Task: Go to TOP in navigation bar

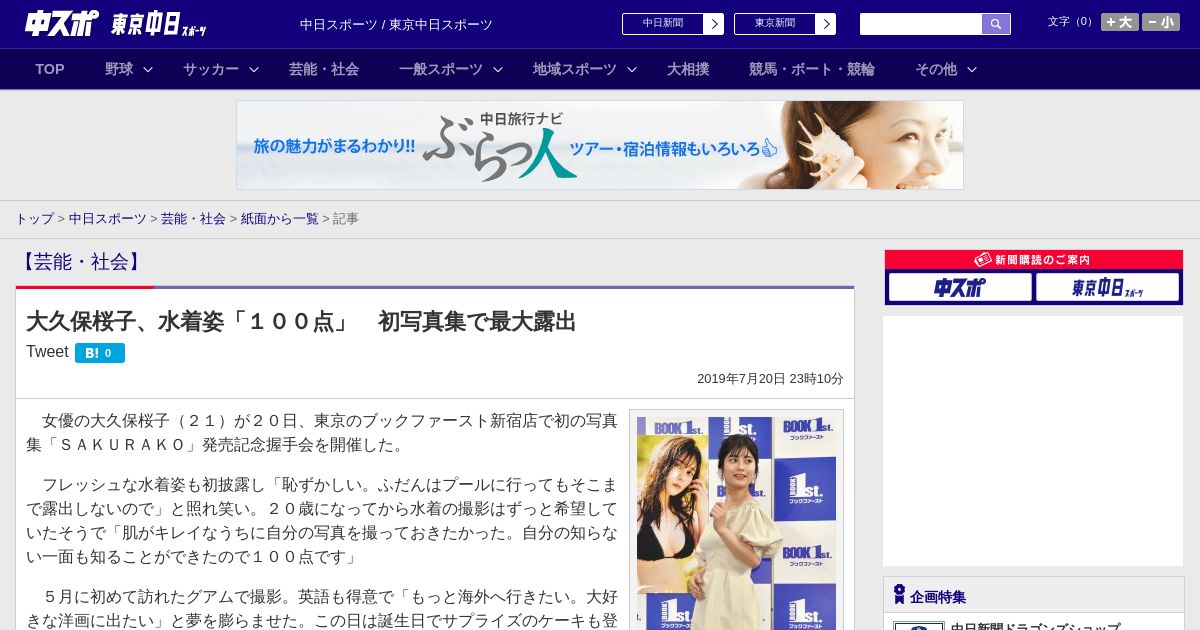Action: point(50,69)
